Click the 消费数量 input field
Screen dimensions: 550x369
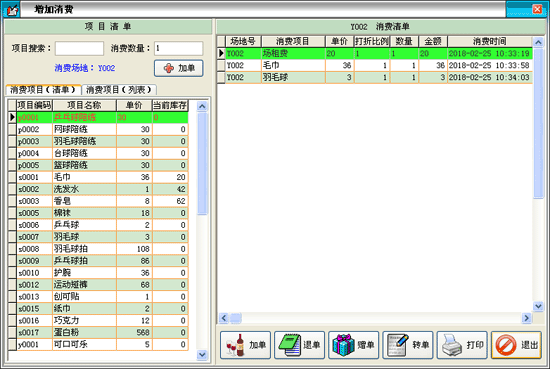point(179,48)
